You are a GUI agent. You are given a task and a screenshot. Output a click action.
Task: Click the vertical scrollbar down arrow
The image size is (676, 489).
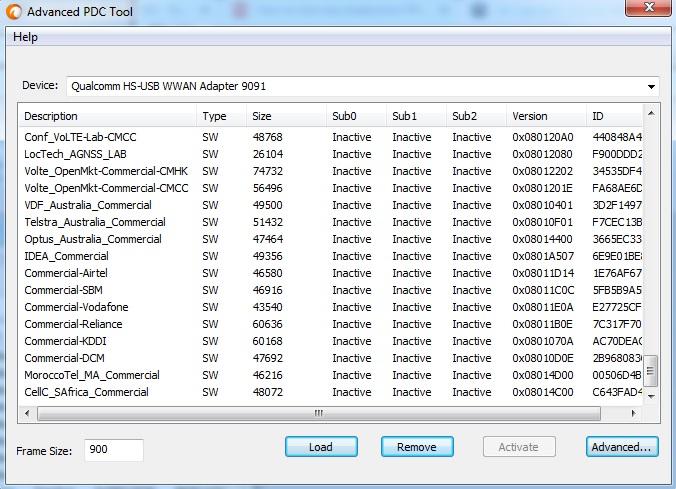(x=651, y=395)
